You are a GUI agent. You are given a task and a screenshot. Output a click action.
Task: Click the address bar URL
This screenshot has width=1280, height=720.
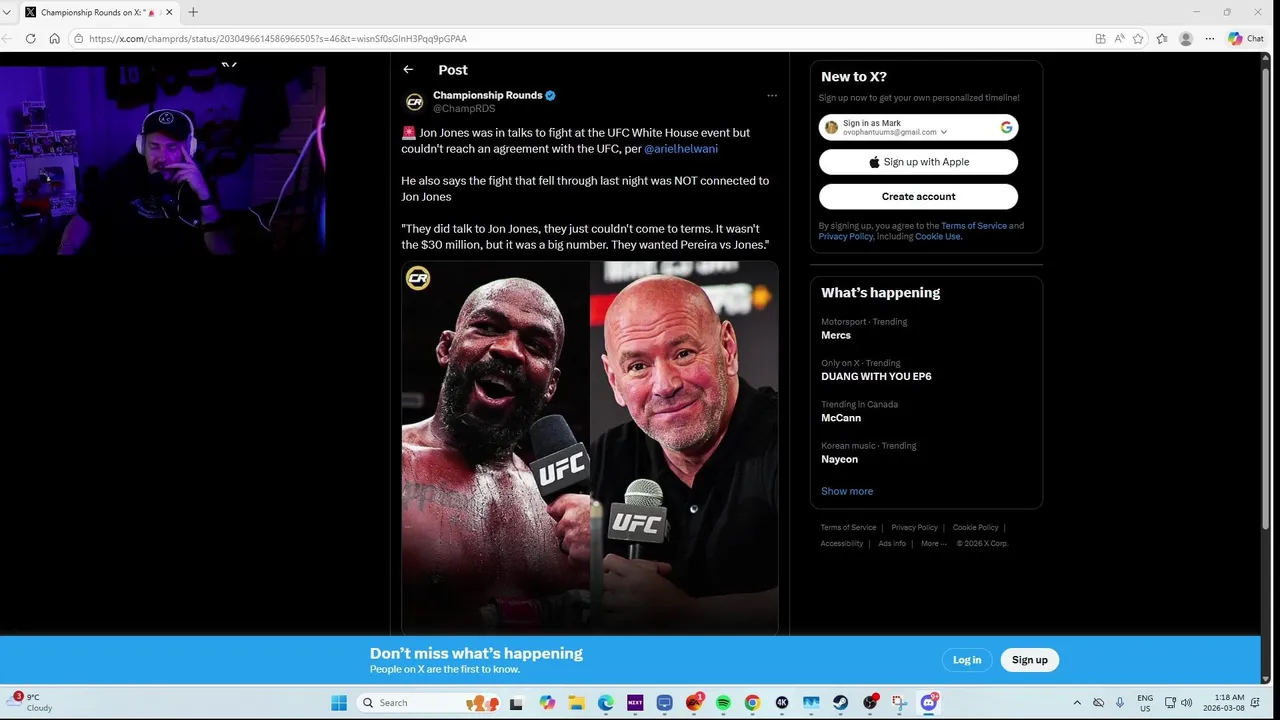click(278, 39)
